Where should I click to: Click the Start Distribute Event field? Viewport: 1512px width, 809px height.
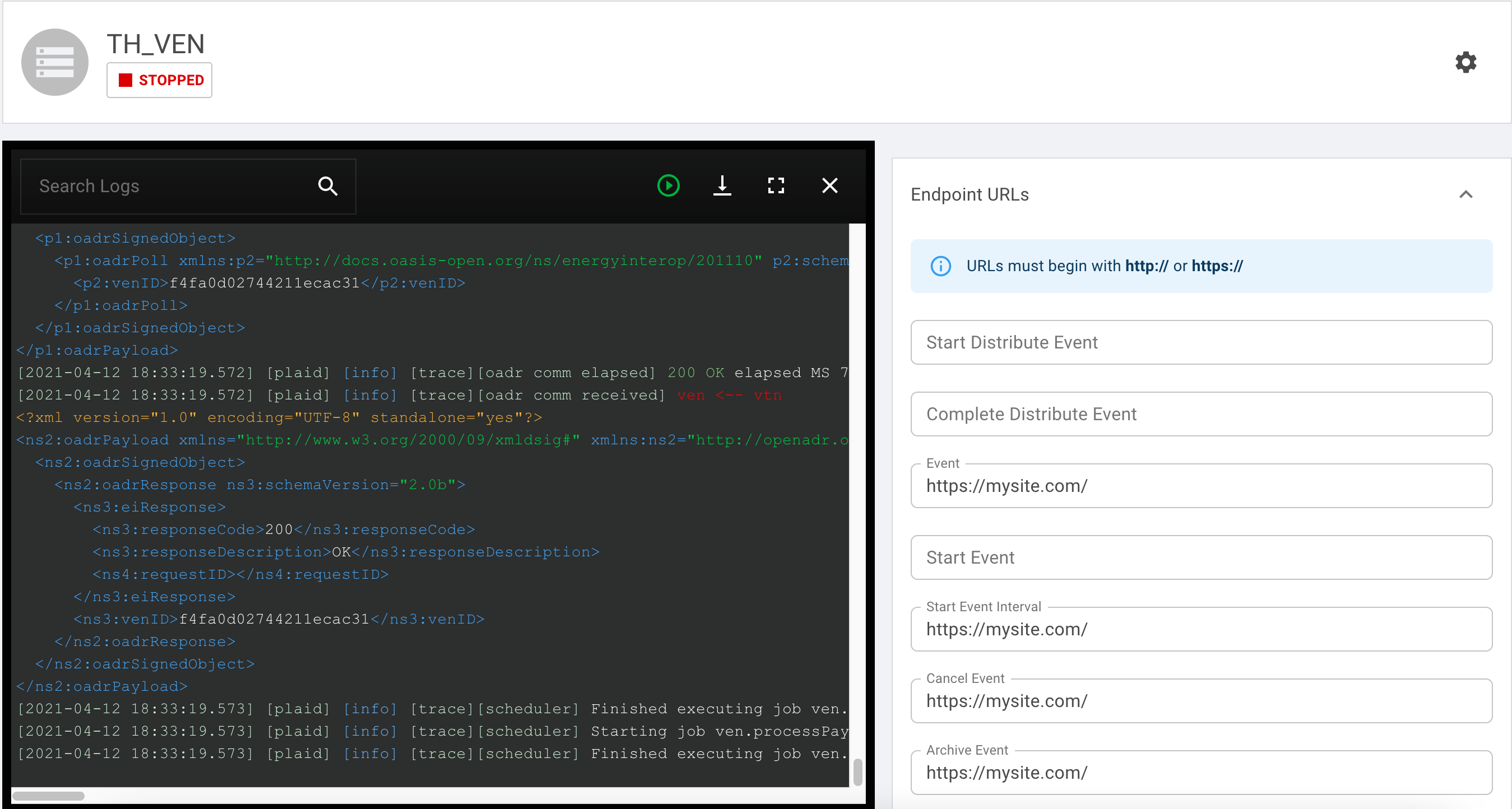pyautogui.click(x=1201, y=343)
